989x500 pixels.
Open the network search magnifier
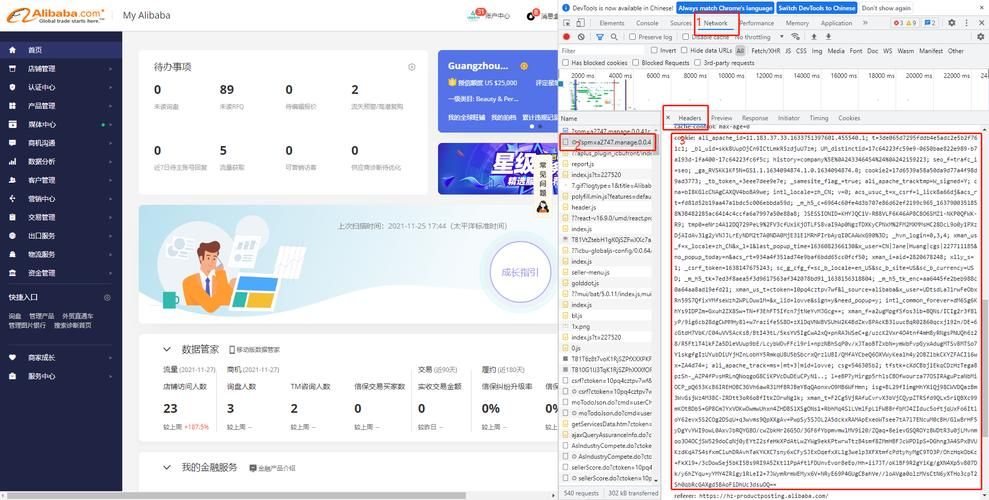[x=614, y=37]
